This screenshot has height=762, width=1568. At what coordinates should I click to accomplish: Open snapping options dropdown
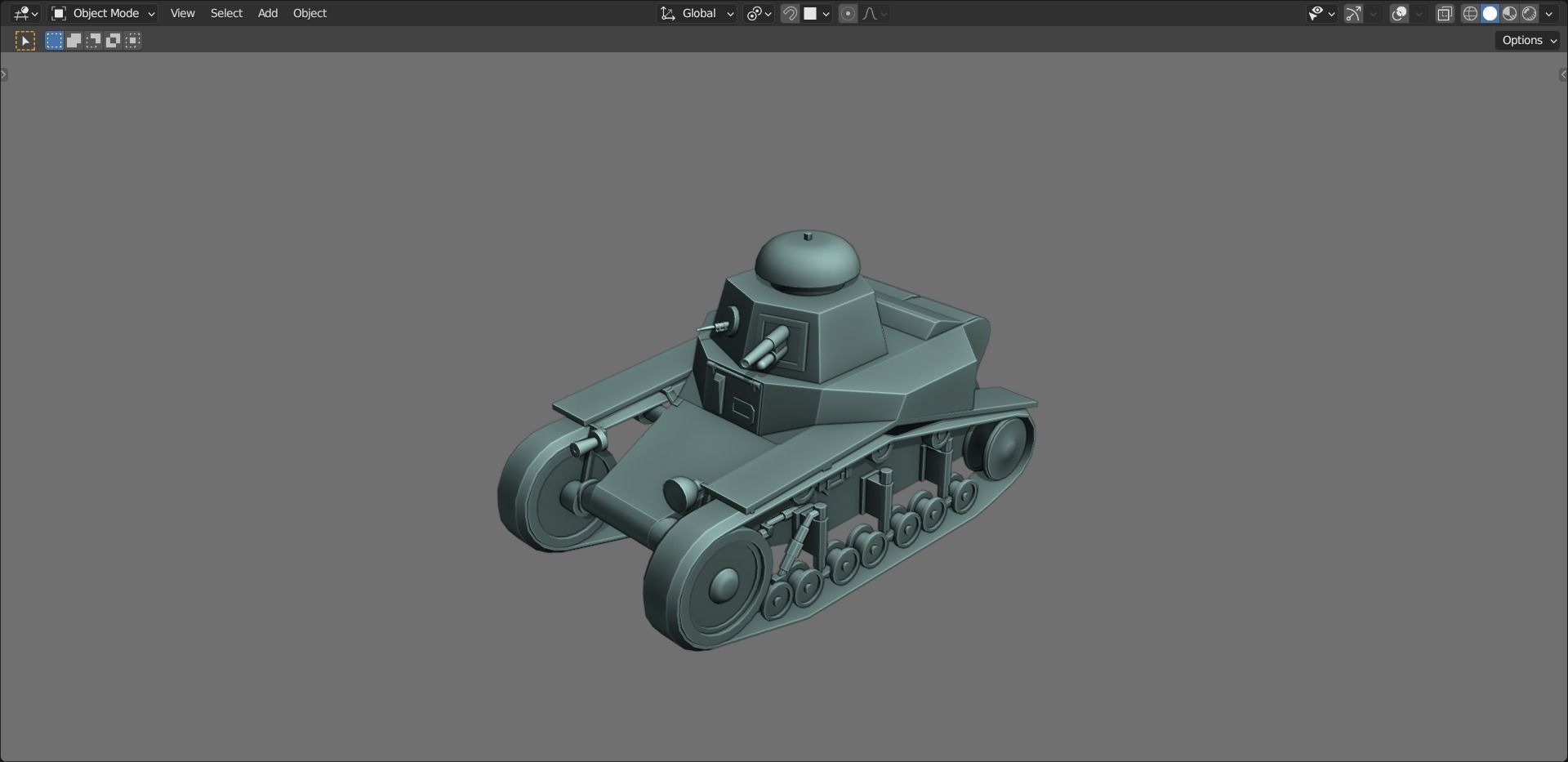pos(817,13)
